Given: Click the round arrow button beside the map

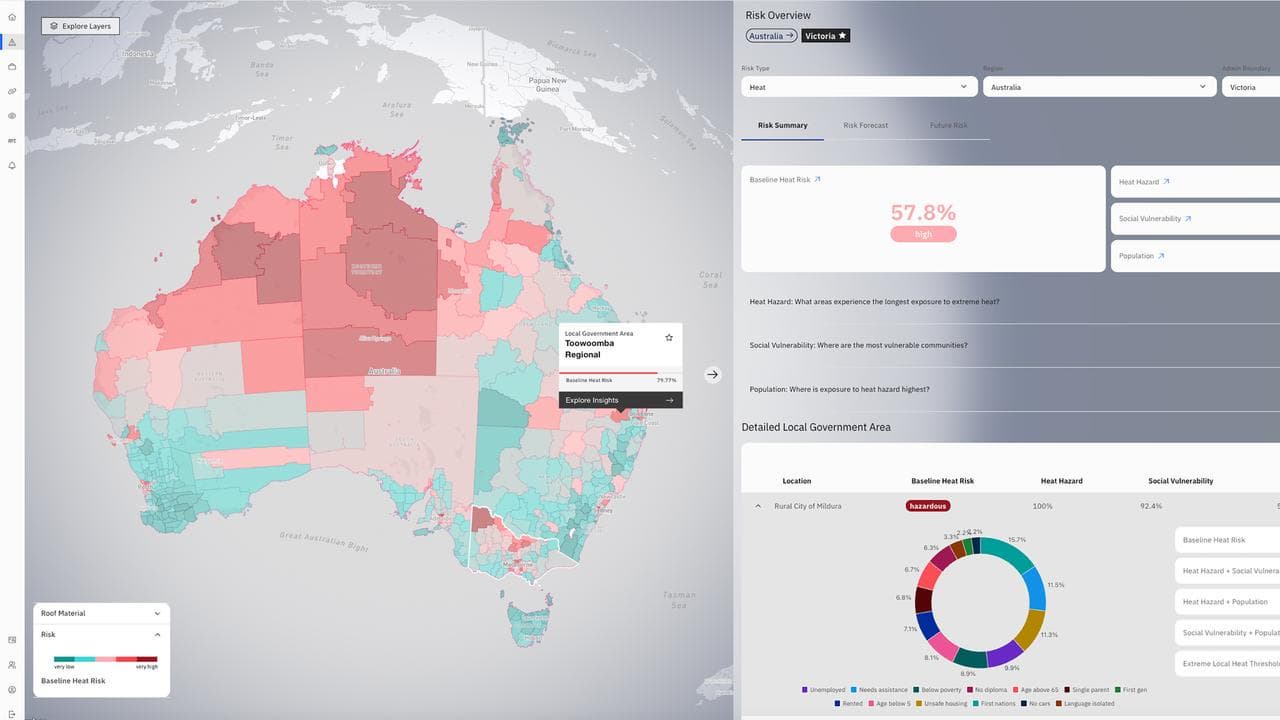Looking at the screenshot, I should pyautogui.click(x=712, y=374).
